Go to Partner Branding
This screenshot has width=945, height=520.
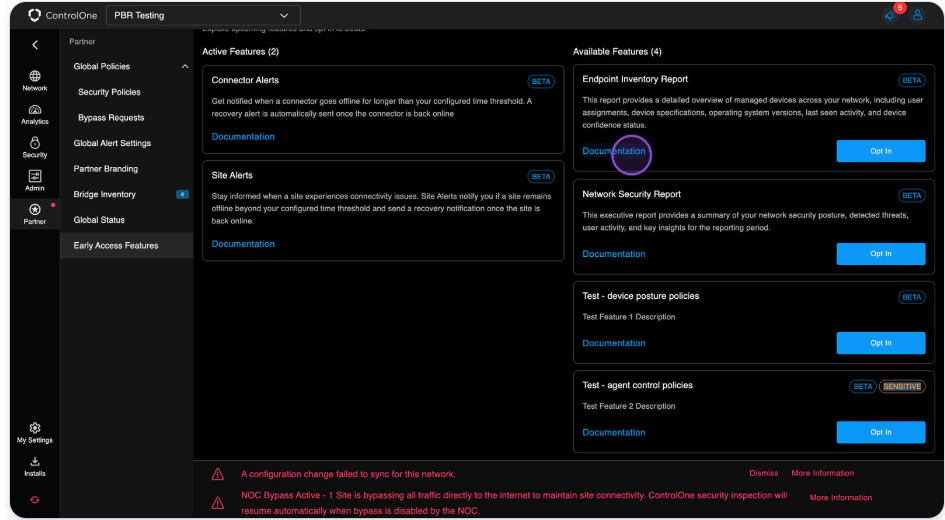105,169
